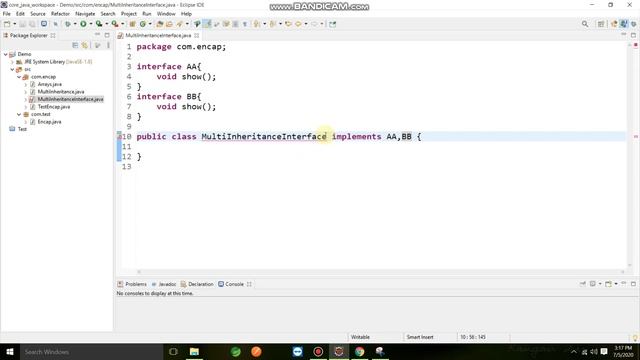Click the Pin Editor toolbar icon
This screenshot has height=360, width=640.
pyautogui.click(x=333, y=24)
